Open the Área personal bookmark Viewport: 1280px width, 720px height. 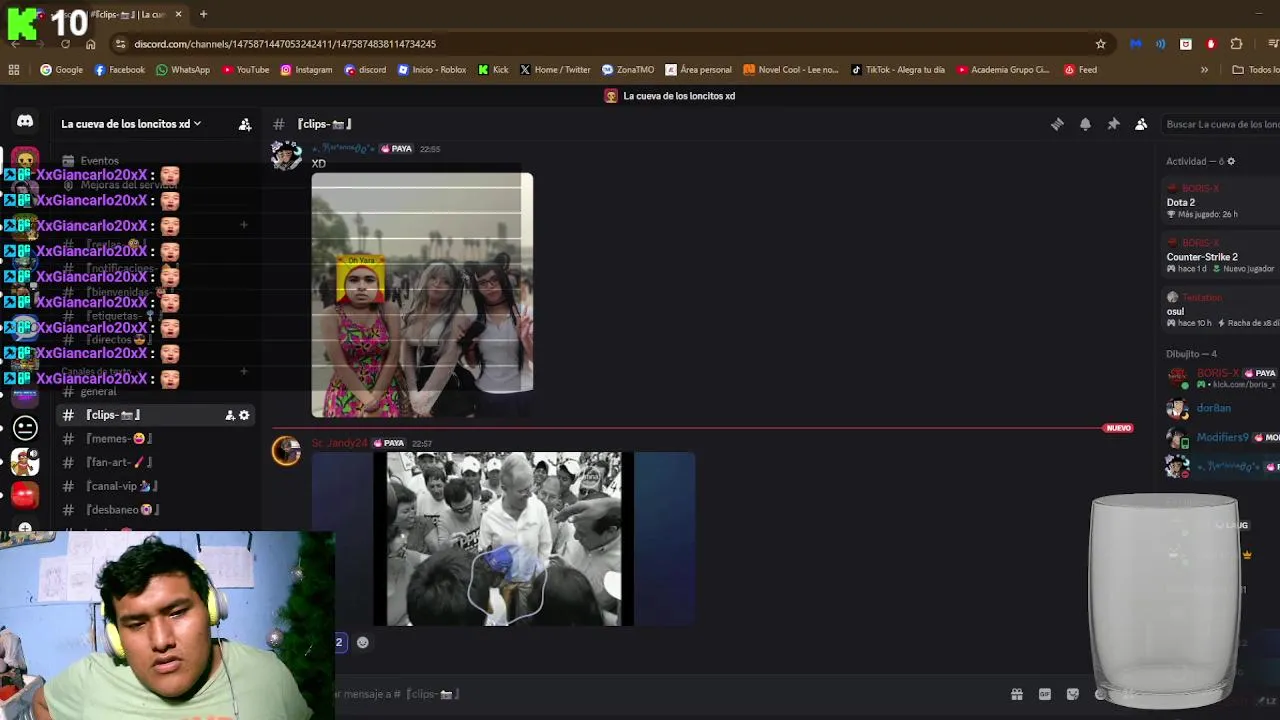(698, 70)
